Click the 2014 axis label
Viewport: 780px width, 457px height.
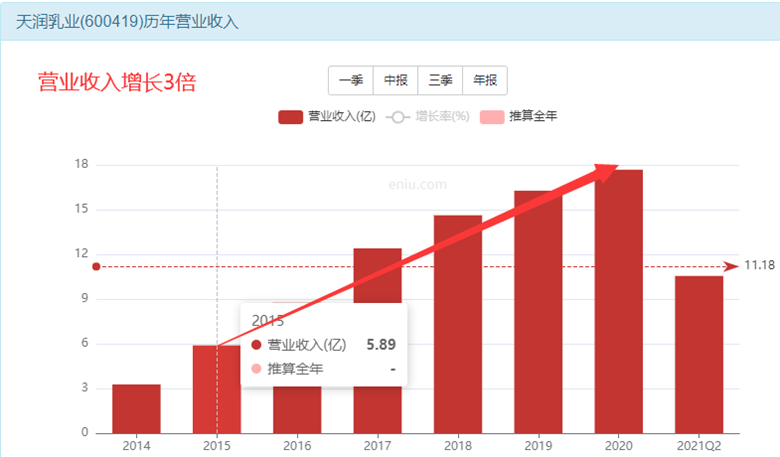point(136,446)
